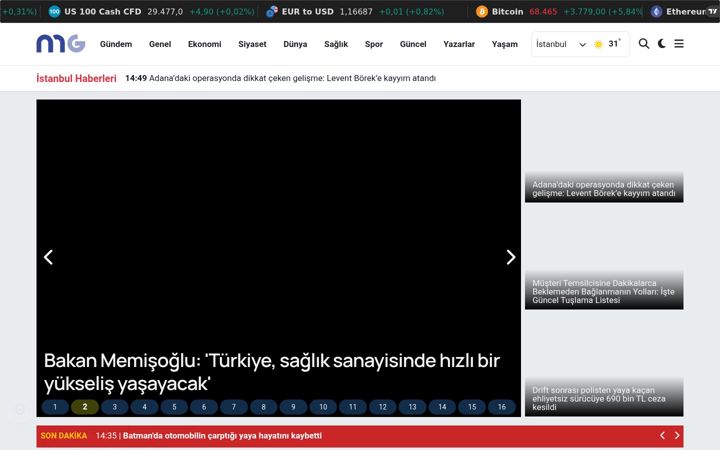Click the Ethereum ticker icon
This screenshot has height=450, width=720.
click(x=656, y=11)
